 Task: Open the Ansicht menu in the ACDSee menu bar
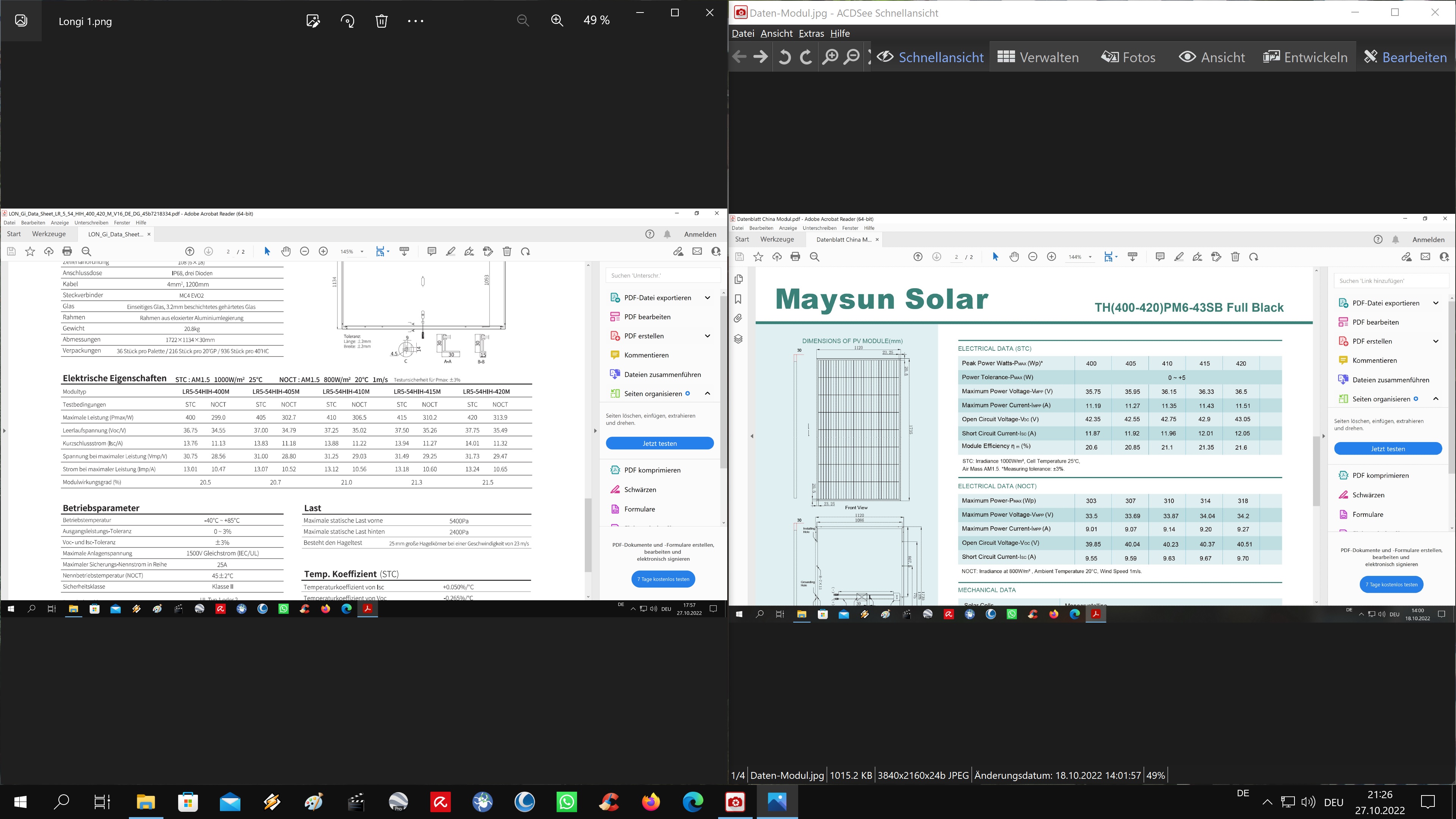click(776, 33)
